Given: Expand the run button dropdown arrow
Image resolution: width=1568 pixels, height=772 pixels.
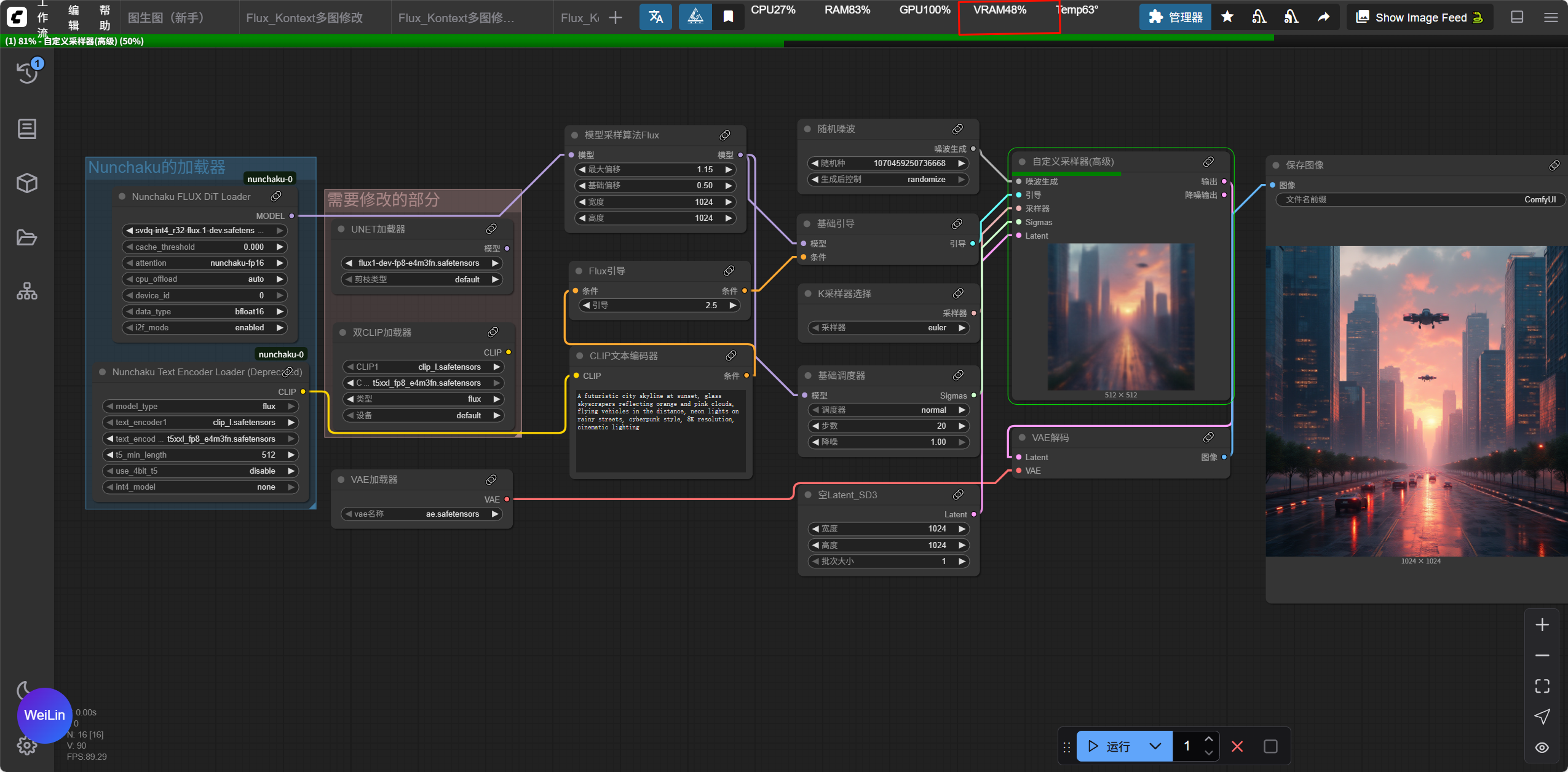Looking at the screenshot, I should pos(1155,746).
